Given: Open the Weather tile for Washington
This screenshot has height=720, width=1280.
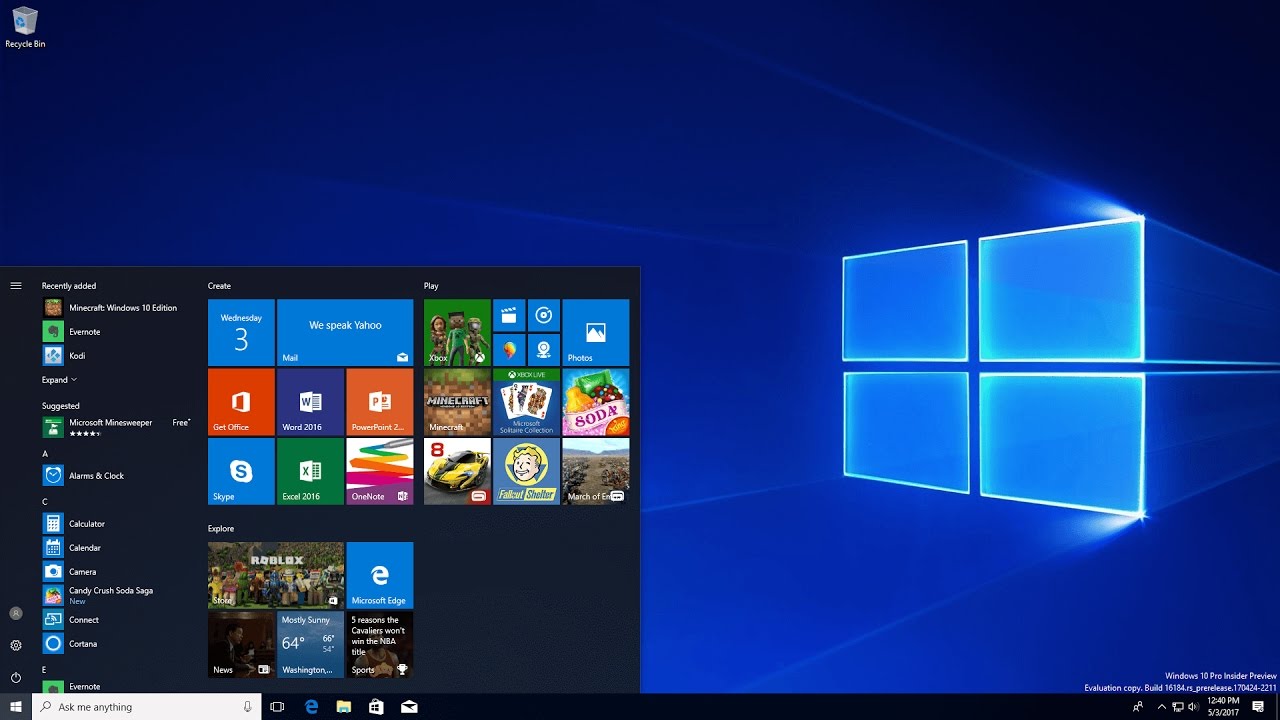Looking at the screenshot, I should point(310,645).
